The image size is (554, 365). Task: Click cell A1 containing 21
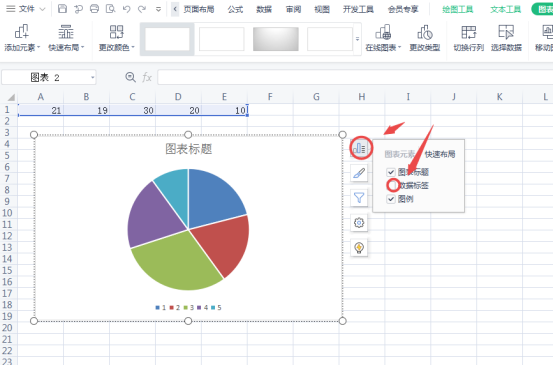41,110
